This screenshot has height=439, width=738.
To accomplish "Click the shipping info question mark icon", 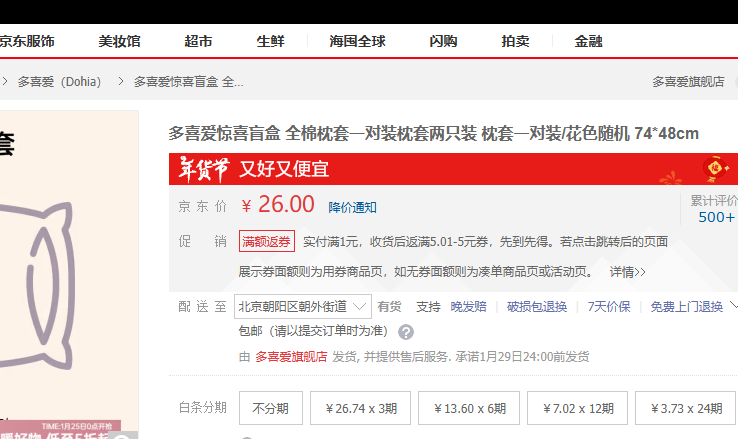I will [406, 332].
